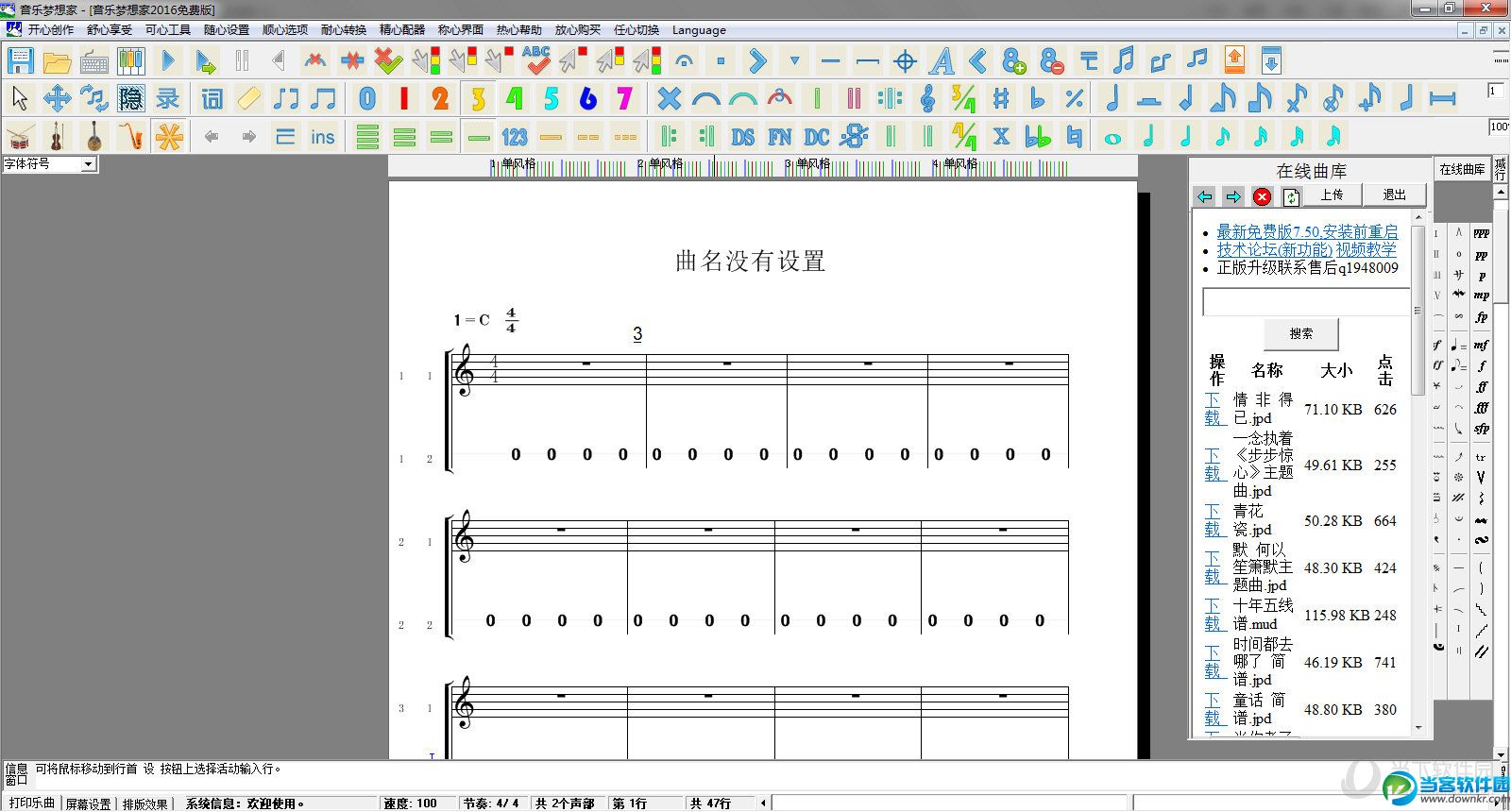
Task: Click the blue X delete symbol icon
Action: tap(669, 98)
